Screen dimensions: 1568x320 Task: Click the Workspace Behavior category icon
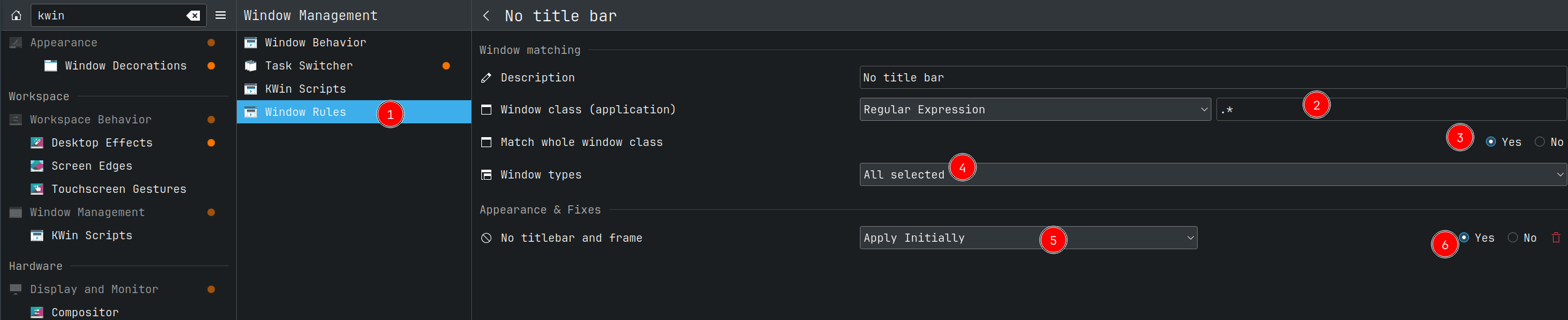click(16, 120)
